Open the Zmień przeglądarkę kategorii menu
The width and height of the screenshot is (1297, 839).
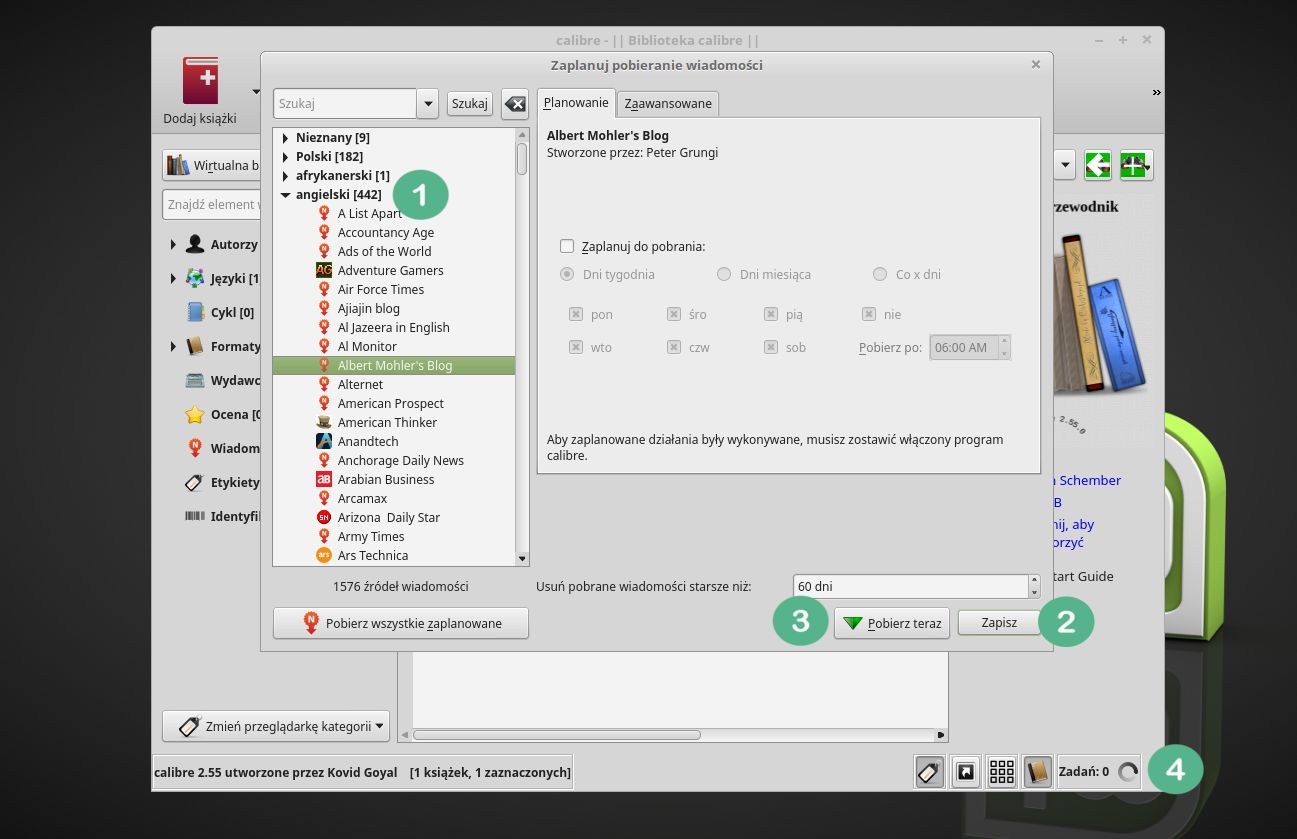click(x=276, y=726)
